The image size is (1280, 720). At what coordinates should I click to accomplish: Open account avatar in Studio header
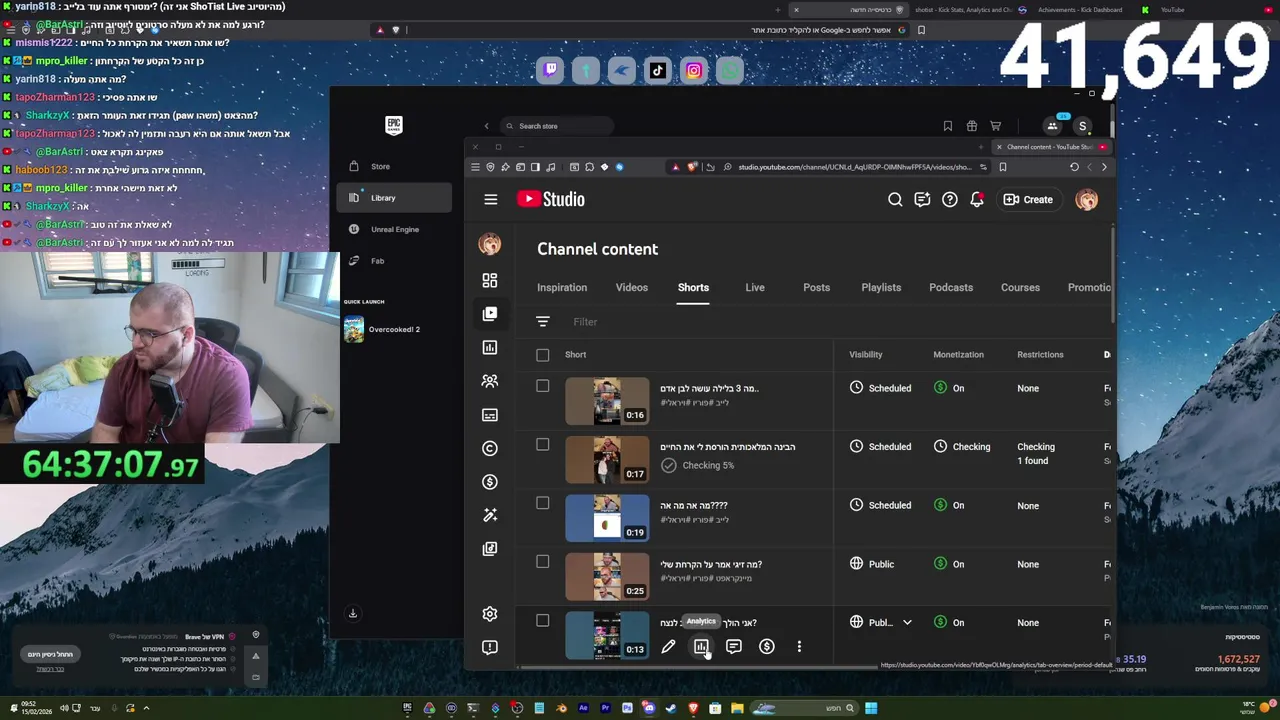click(x=1086, y=200)
